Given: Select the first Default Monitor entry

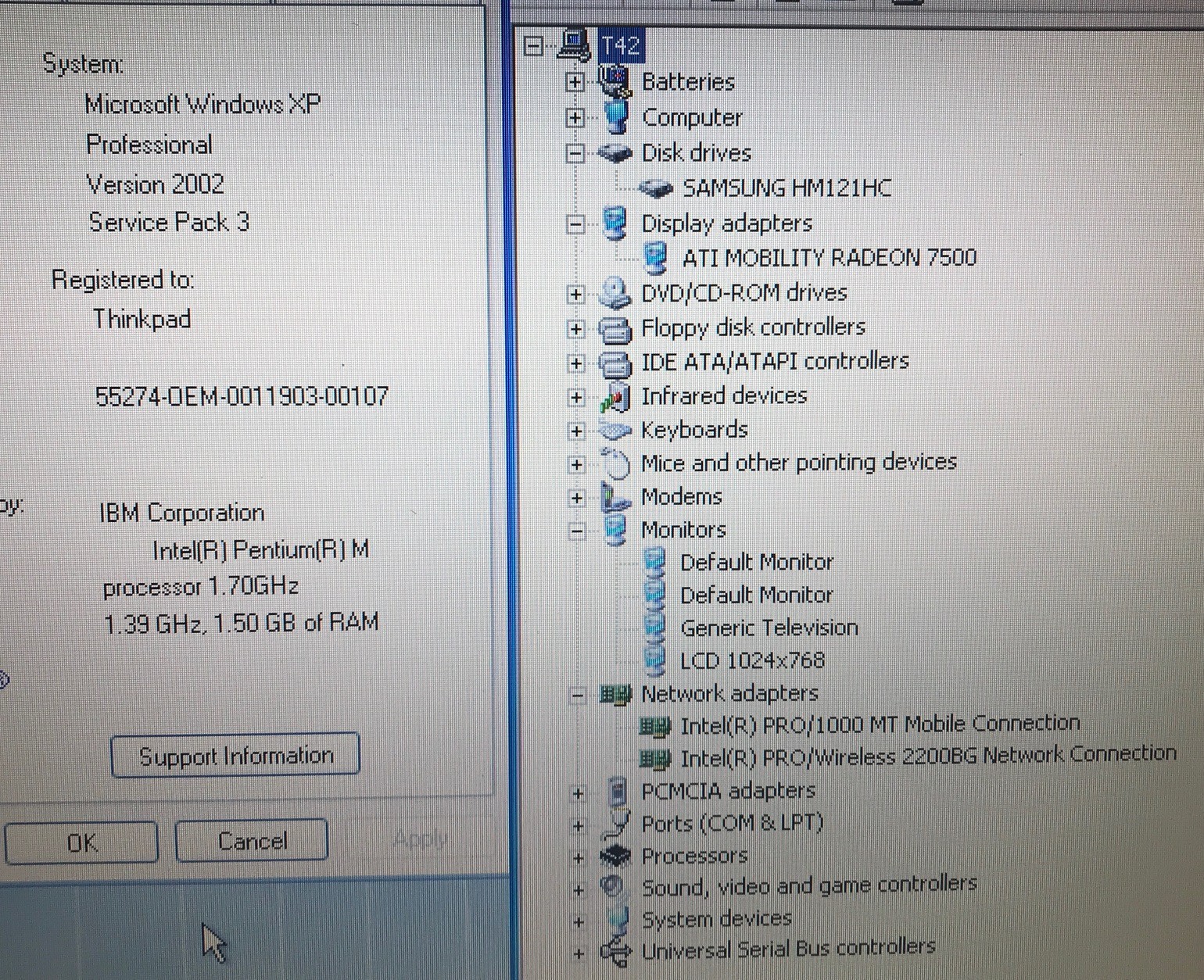Looking at the screenshot, I should coord(756,563).
